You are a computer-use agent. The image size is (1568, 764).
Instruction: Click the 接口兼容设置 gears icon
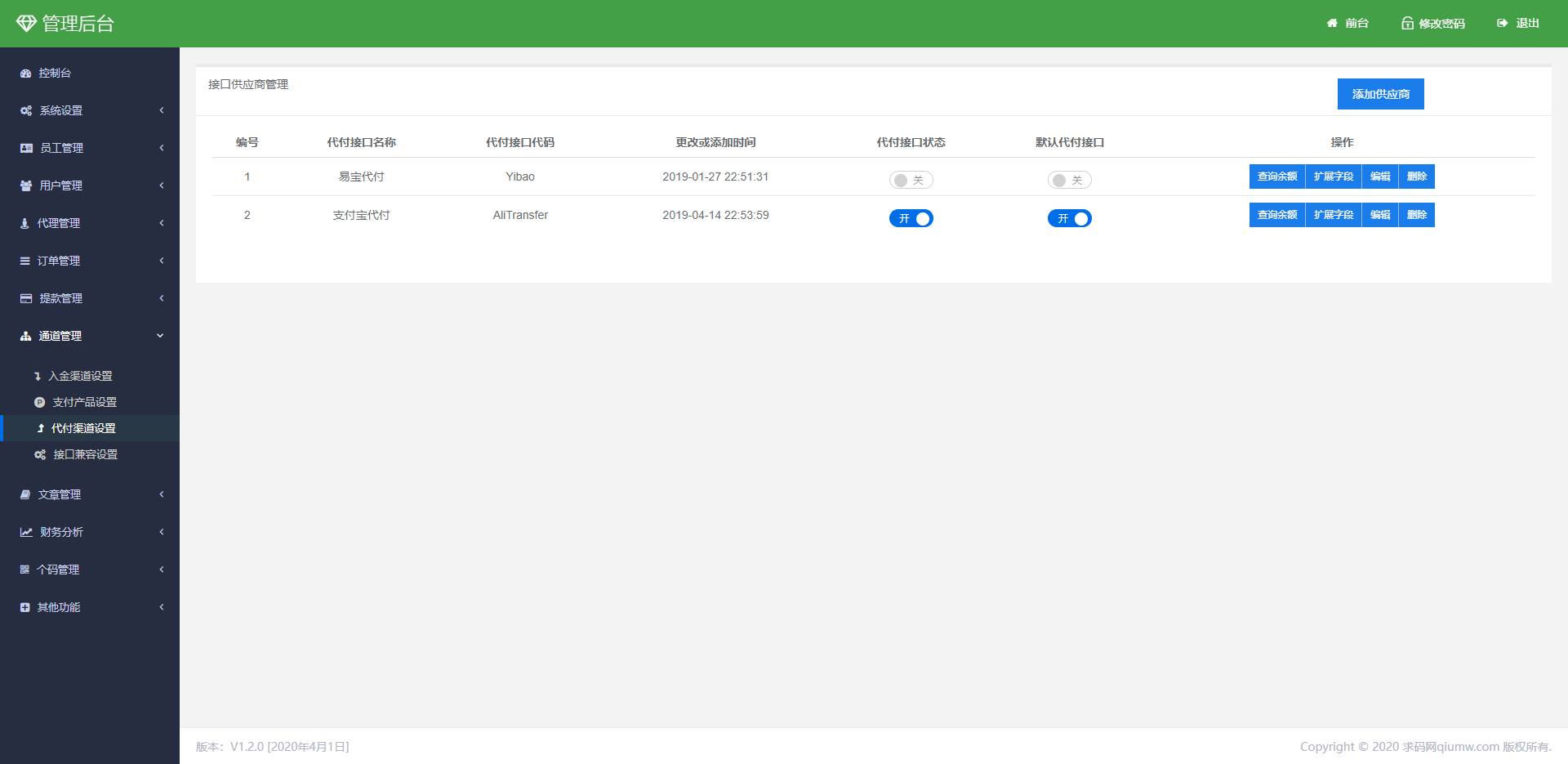click(40, 454)
